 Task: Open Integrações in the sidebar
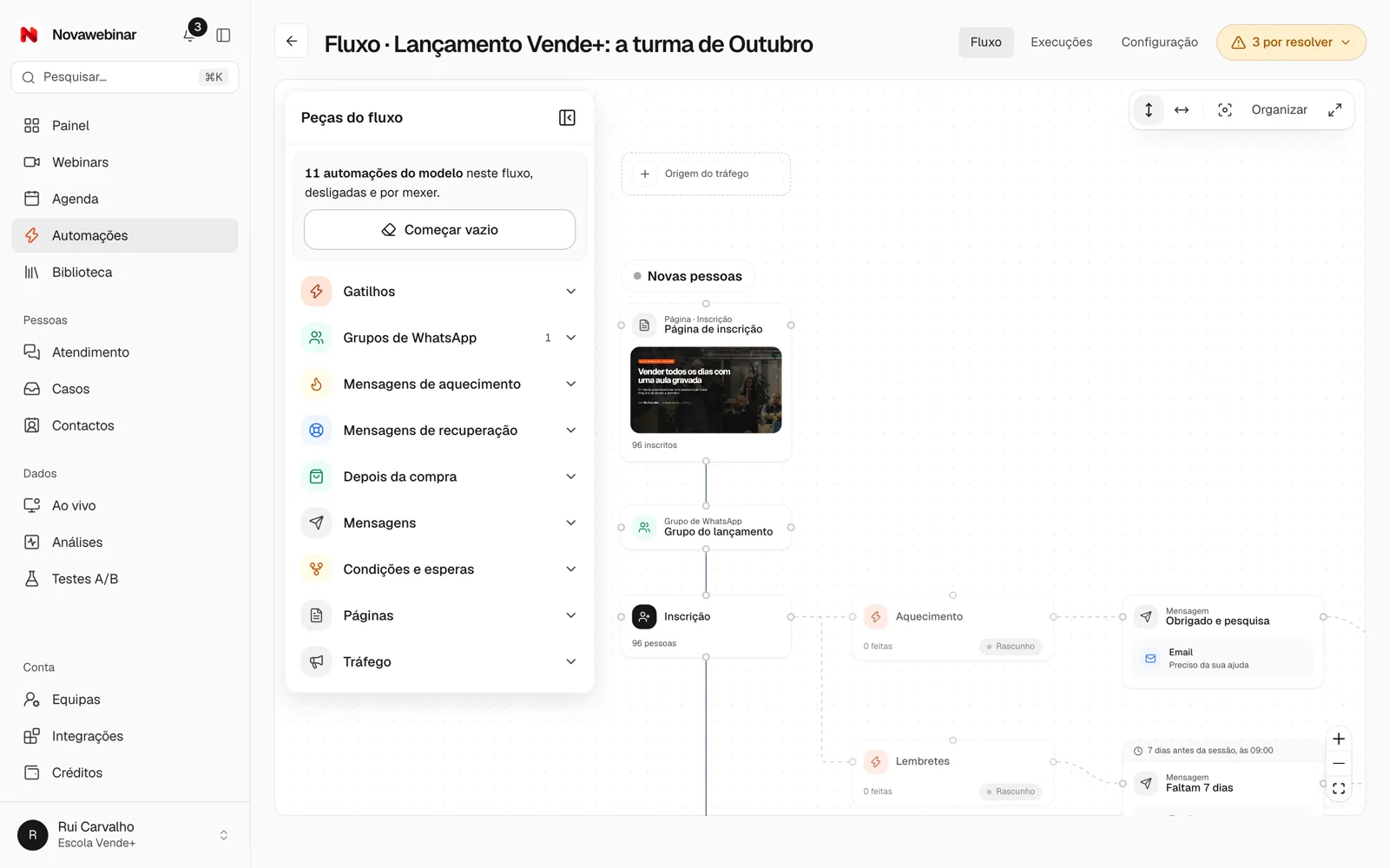point(125,736)
